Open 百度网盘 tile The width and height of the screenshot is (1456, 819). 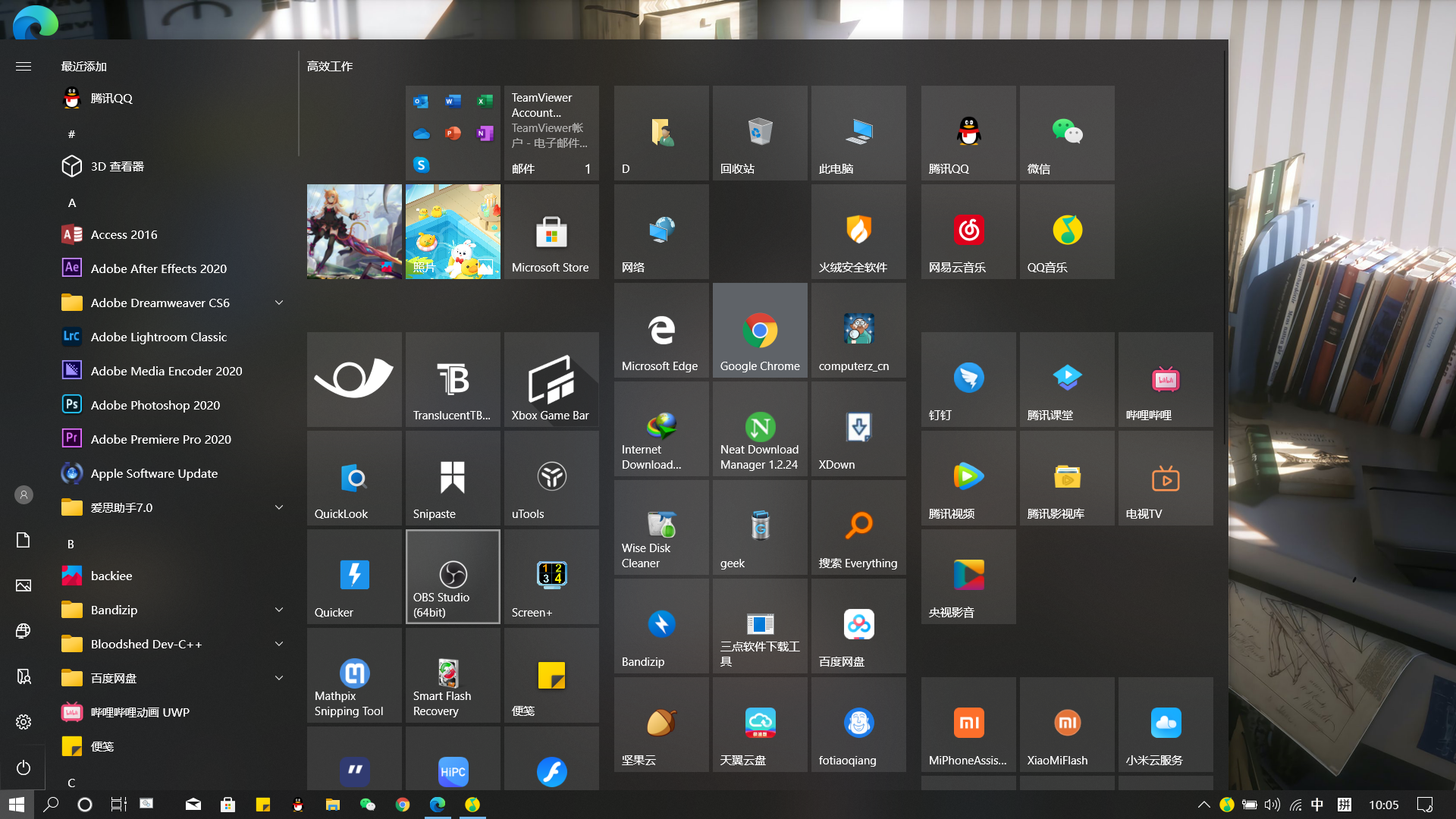(858, 626)
